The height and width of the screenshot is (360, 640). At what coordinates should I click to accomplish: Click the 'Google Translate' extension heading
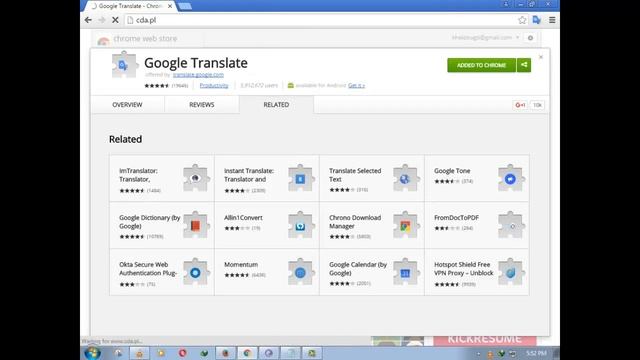click(x=196, y=63)
